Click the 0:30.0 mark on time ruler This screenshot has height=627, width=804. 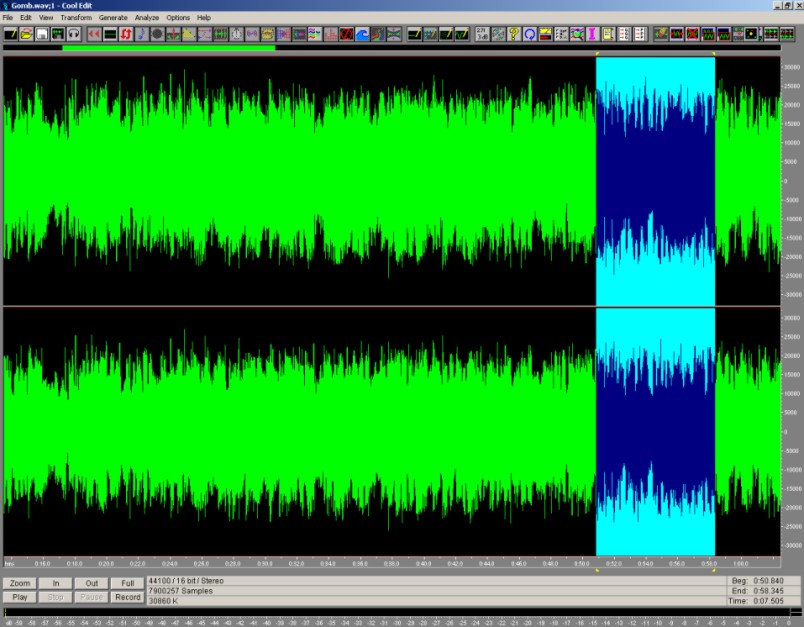[265, 563]
